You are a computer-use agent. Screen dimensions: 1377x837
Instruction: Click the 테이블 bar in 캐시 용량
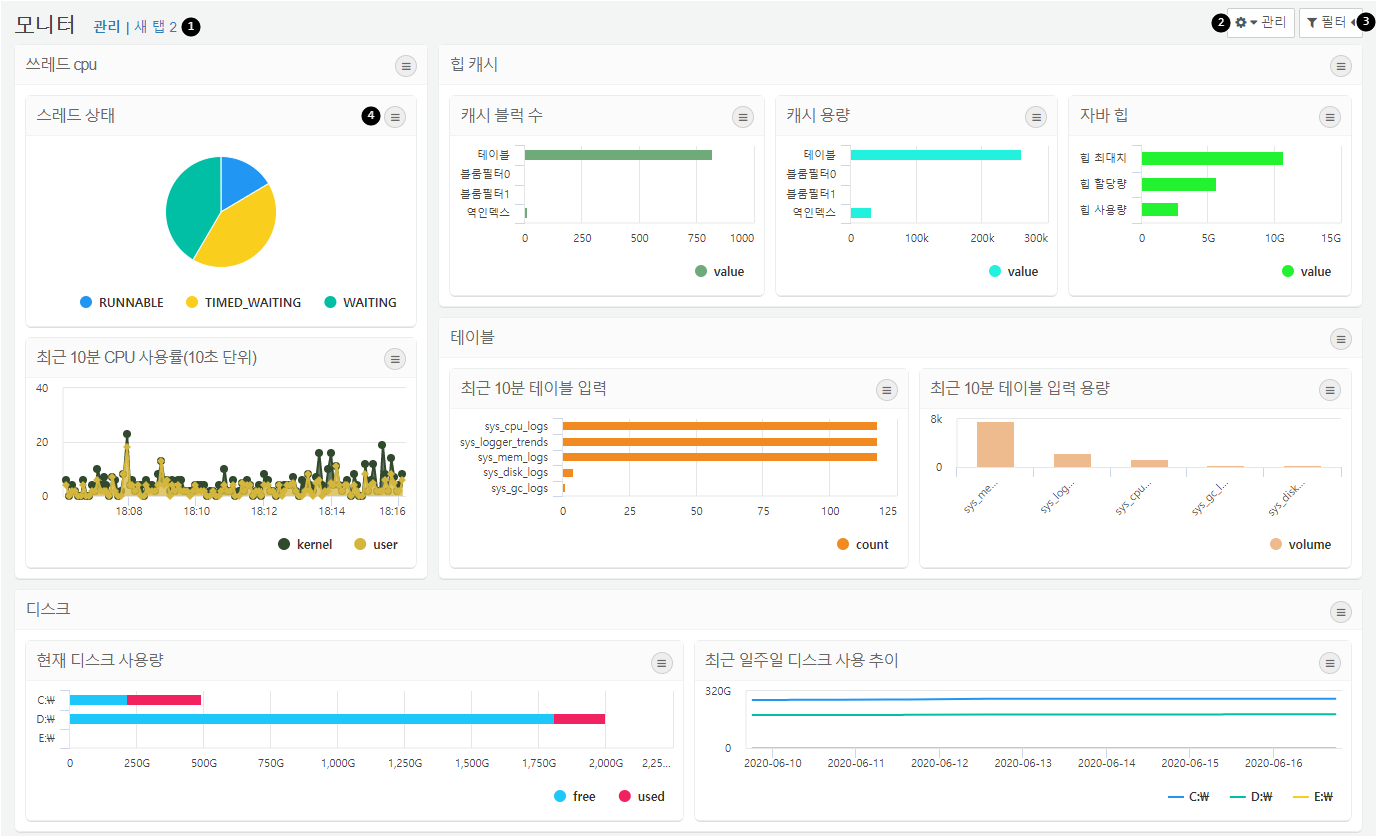[936, 155]
